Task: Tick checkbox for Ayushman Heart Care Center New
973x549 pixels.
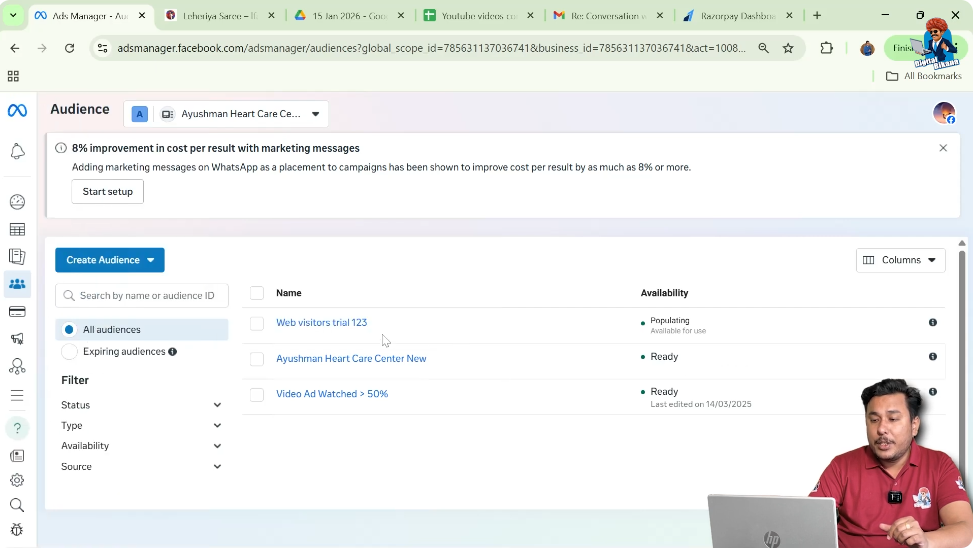Action: point(257,359)
